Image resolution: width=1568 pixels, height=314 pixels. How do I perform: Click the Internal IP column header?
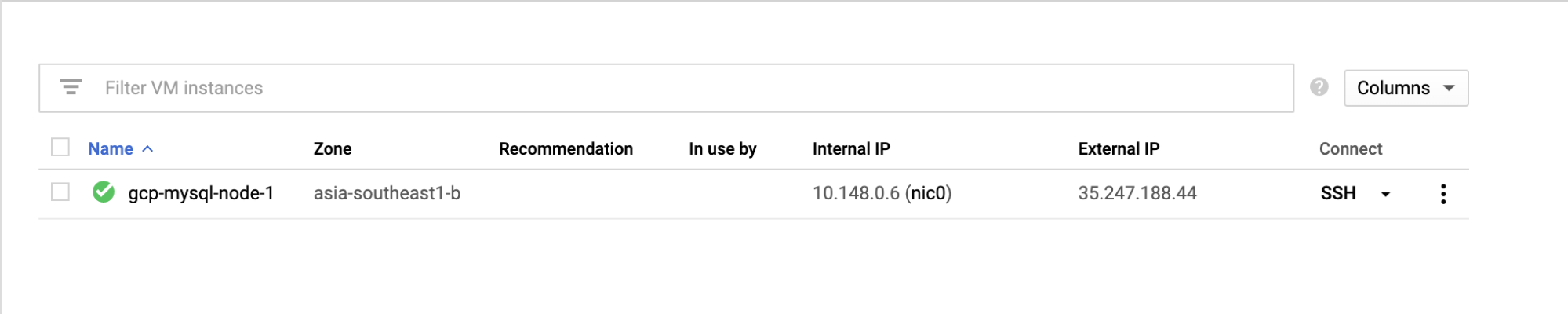(x=851, y=149)
